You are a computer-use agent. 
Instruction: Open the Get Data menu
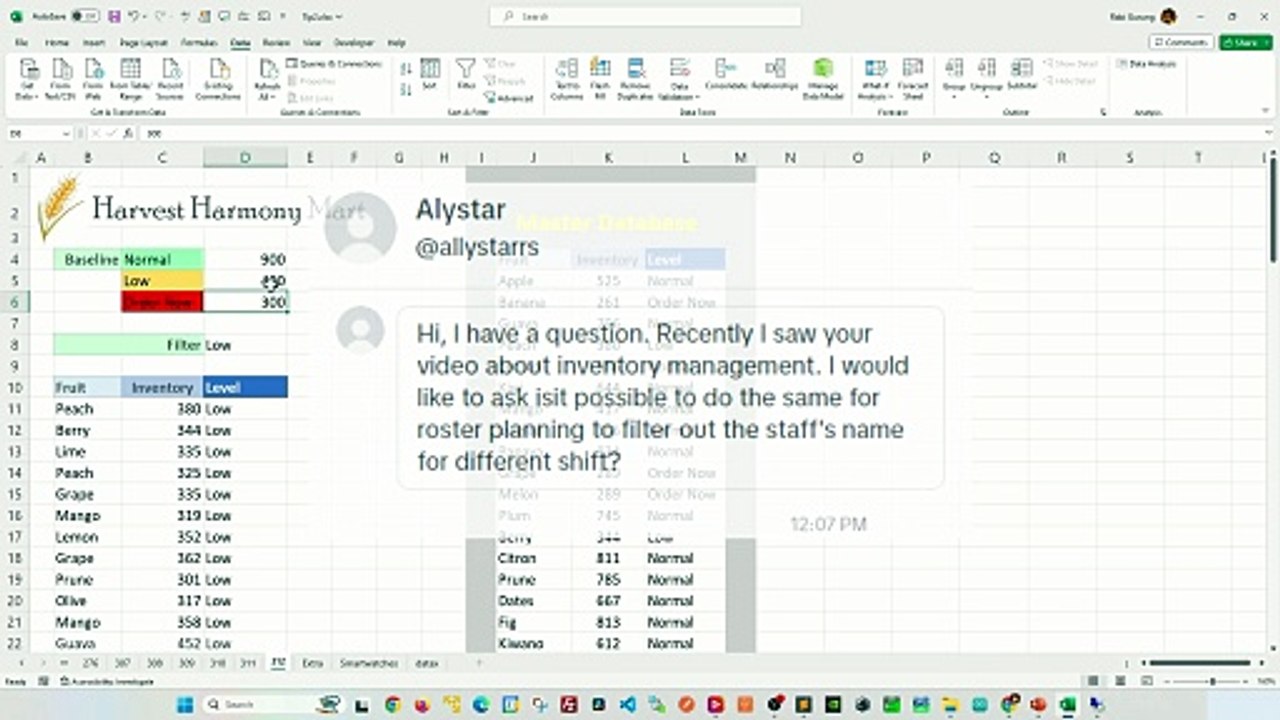coord(28,79)
